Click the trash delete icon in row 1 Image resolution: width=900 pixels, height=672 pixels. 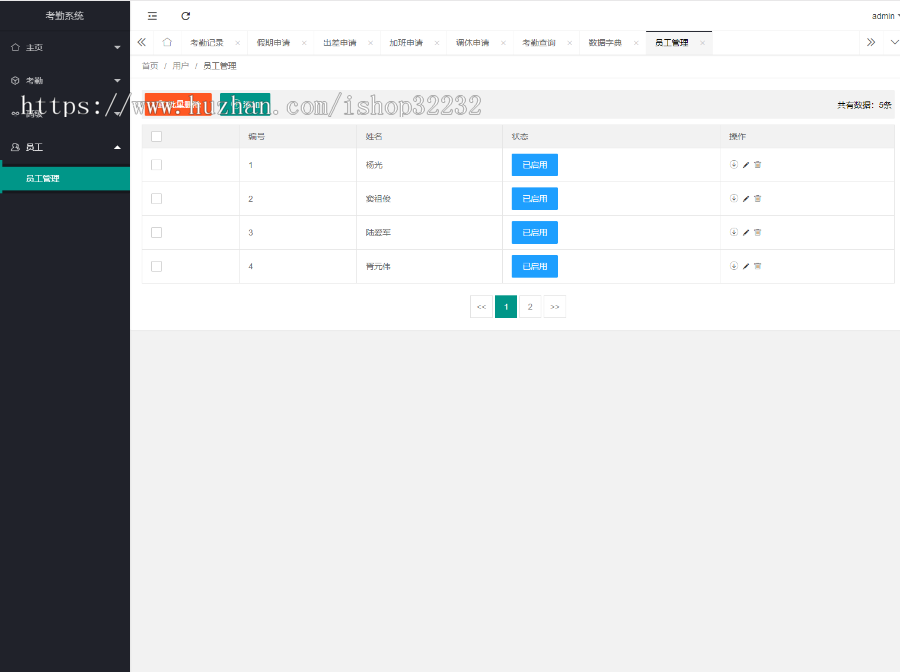758,165
